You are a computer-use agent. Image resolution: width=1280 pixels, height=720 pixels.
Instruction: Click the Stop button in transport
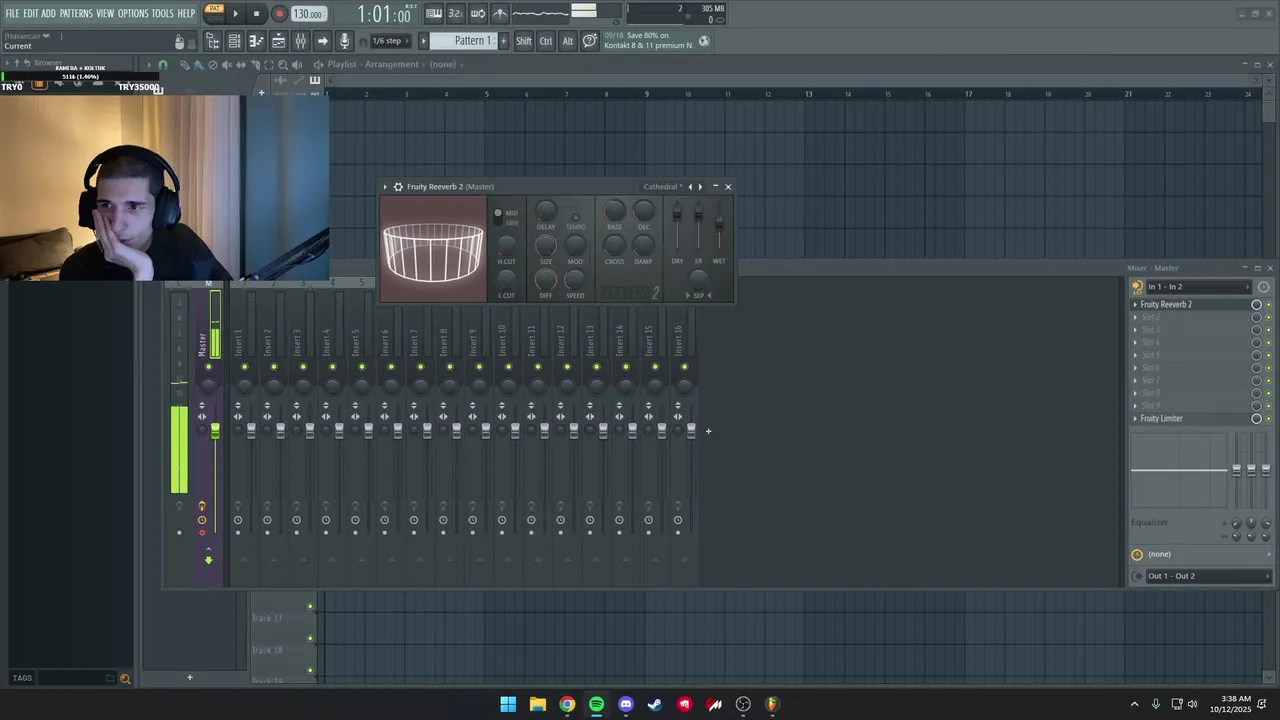256,14
